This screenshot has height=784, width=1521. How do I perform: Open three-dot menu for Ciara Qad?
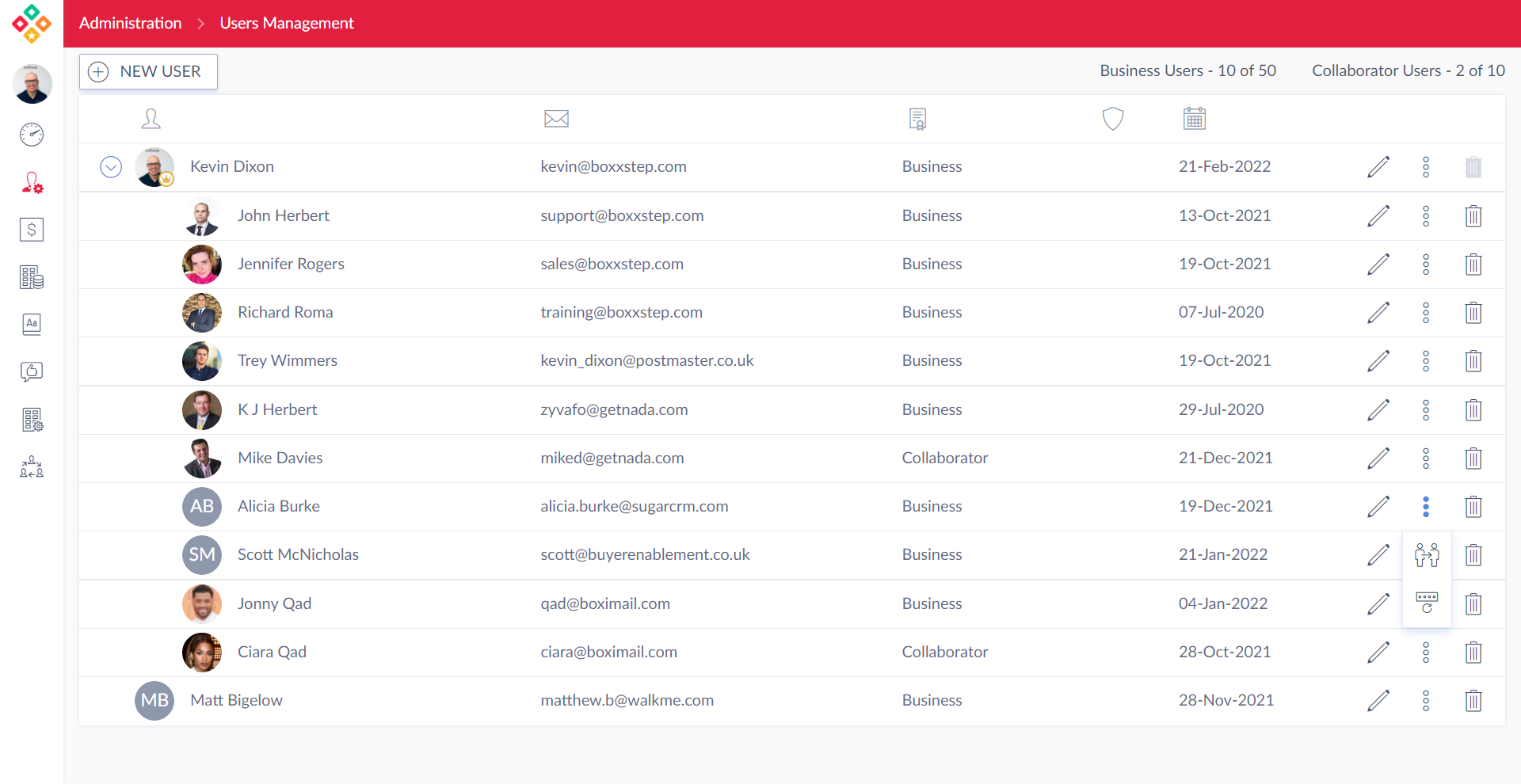coord(1425,653)
